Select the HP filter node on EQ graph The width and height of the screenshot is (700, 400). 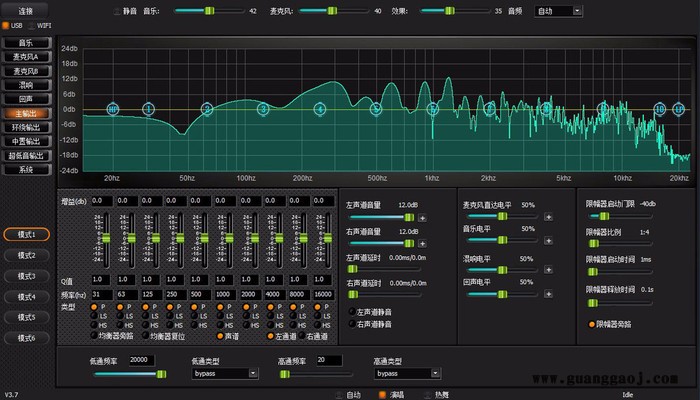coord(113,109)
